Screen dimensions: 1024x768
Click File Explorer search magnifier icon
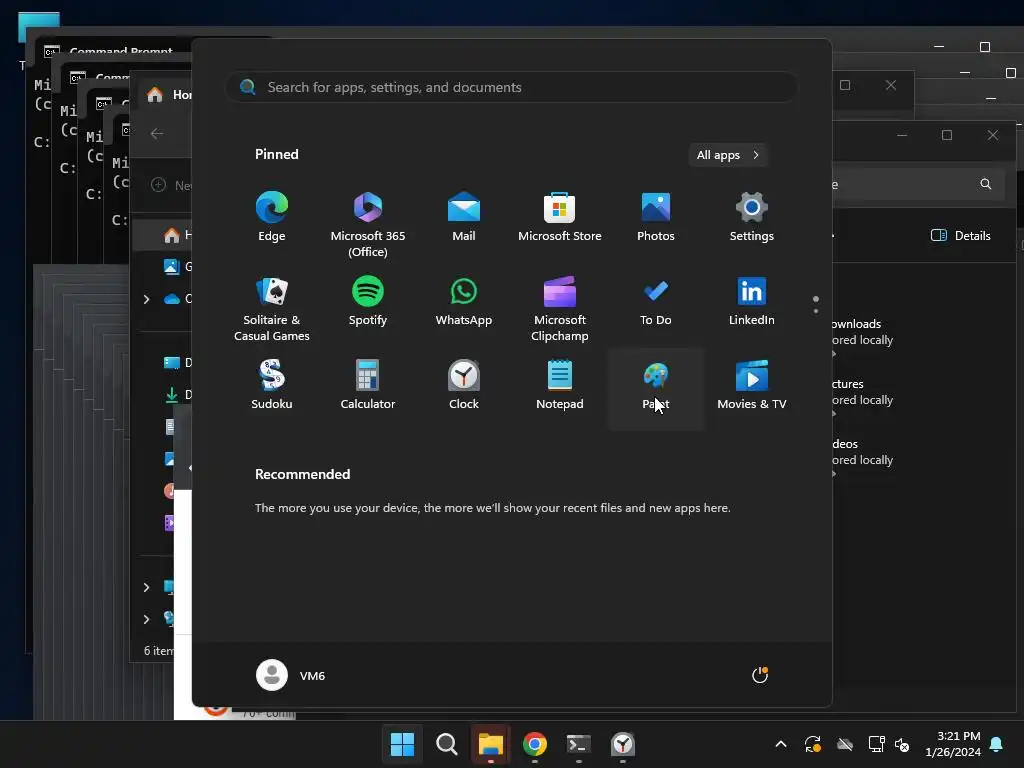coord(985,184)
